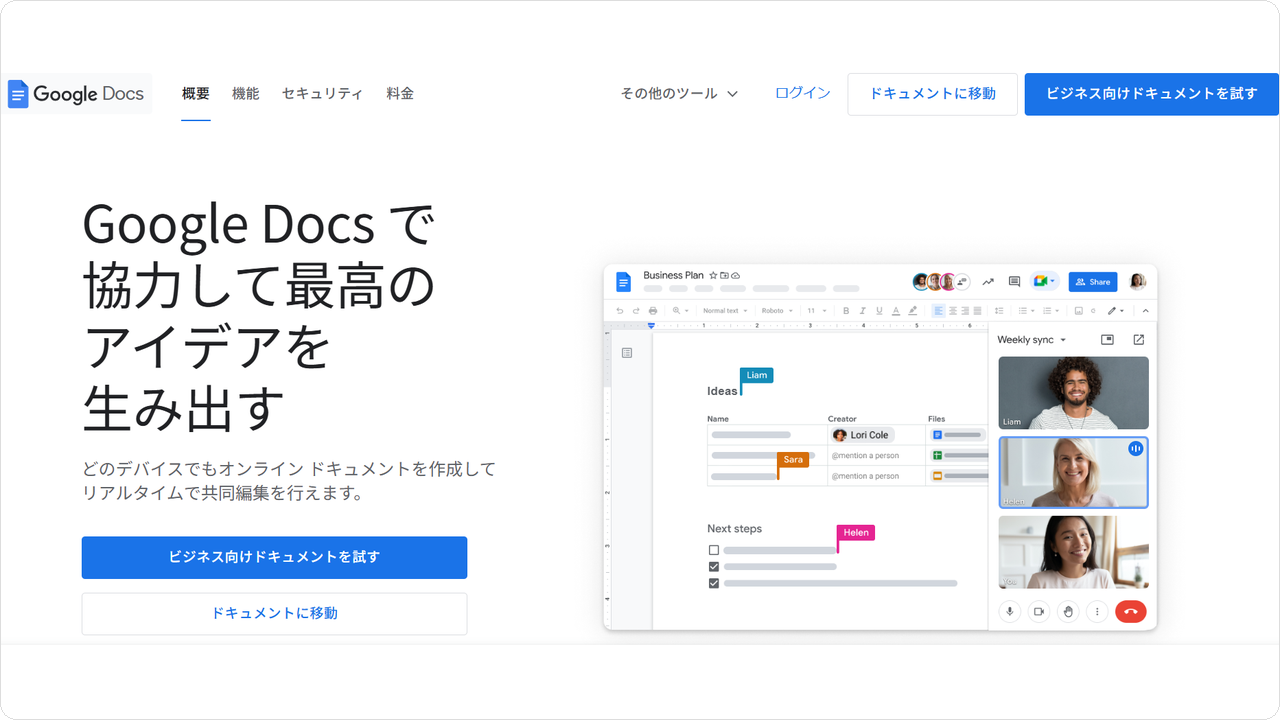Toggle bold formatting
The image size is (1280, 720).
coord(846,311)
